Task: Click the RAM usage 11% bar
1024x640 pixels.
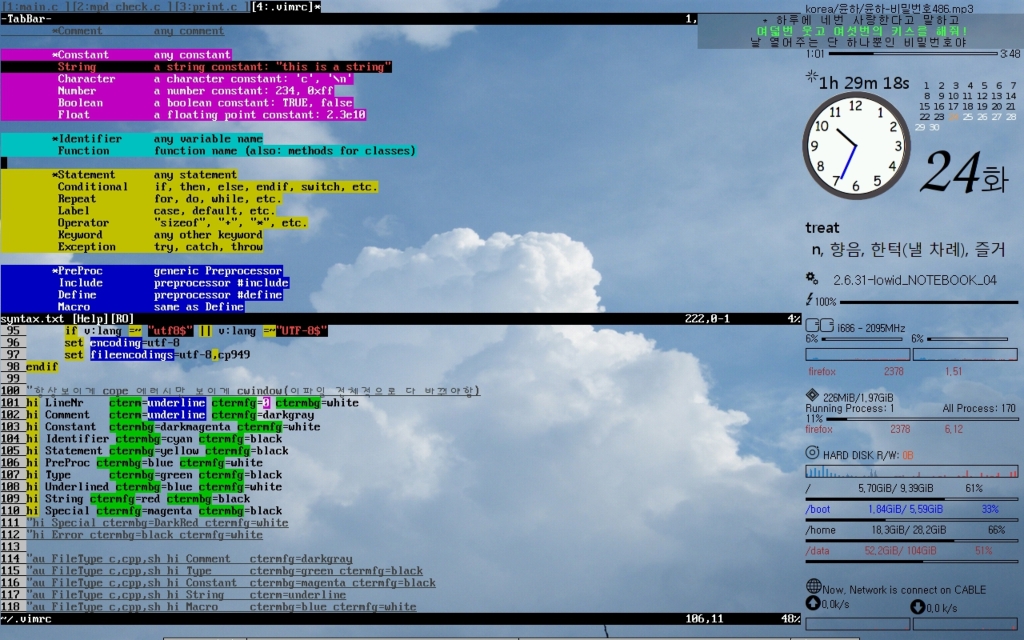Action: [921, 419]
